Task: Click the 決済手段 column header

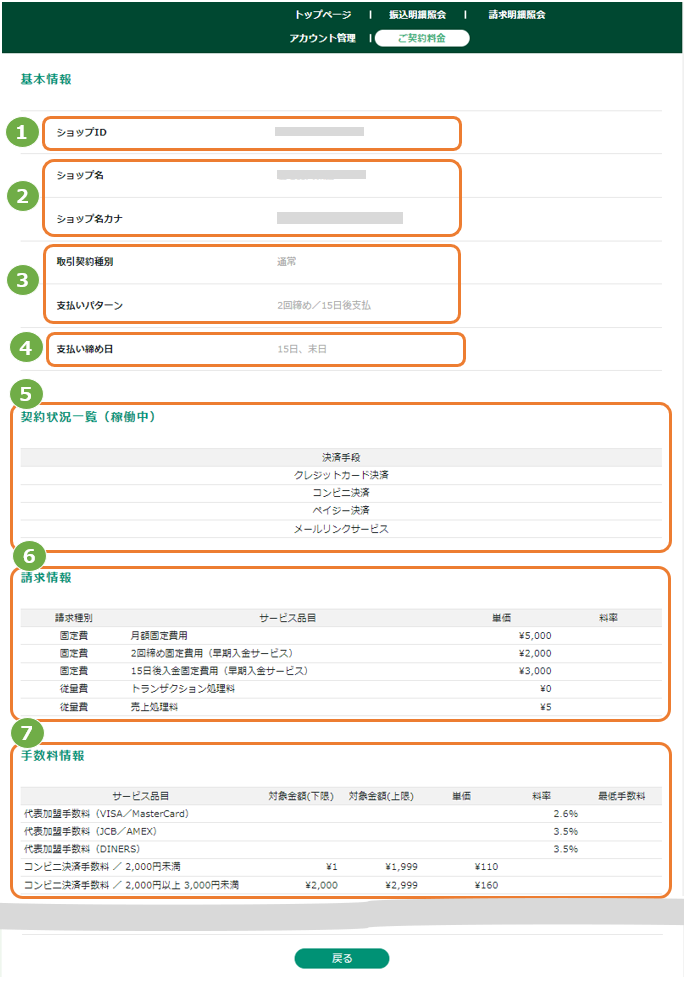Action: (x=341, y=457)
